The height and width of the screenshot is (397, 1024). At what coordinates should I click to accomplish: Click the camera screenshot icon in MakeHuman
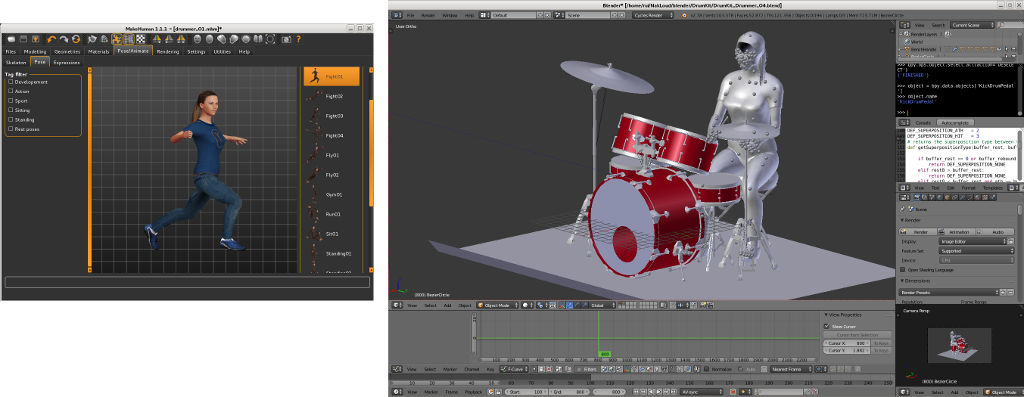(x=286, y=39)
